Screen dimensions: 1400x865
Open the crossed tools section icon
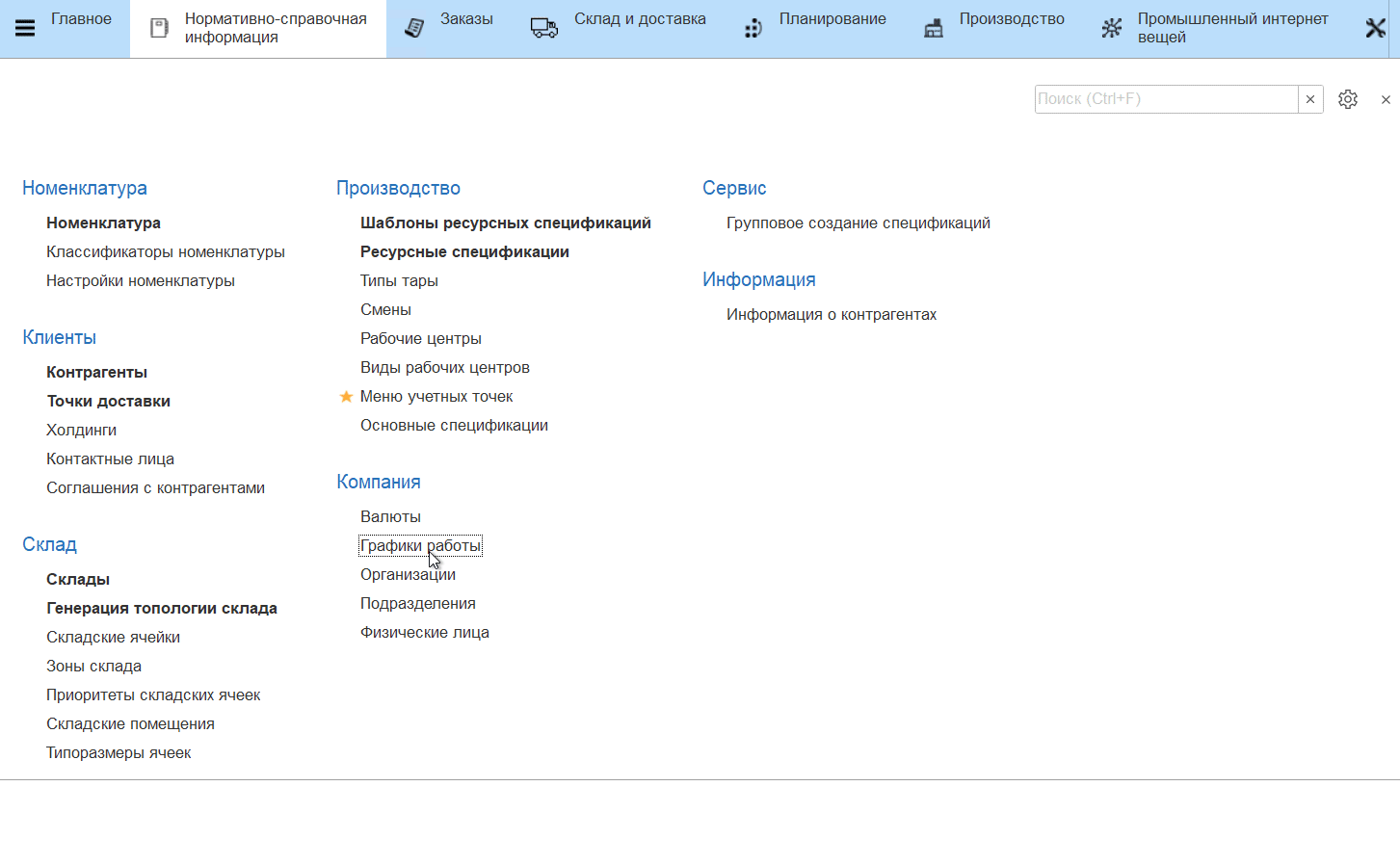[x=1376, y=28]
